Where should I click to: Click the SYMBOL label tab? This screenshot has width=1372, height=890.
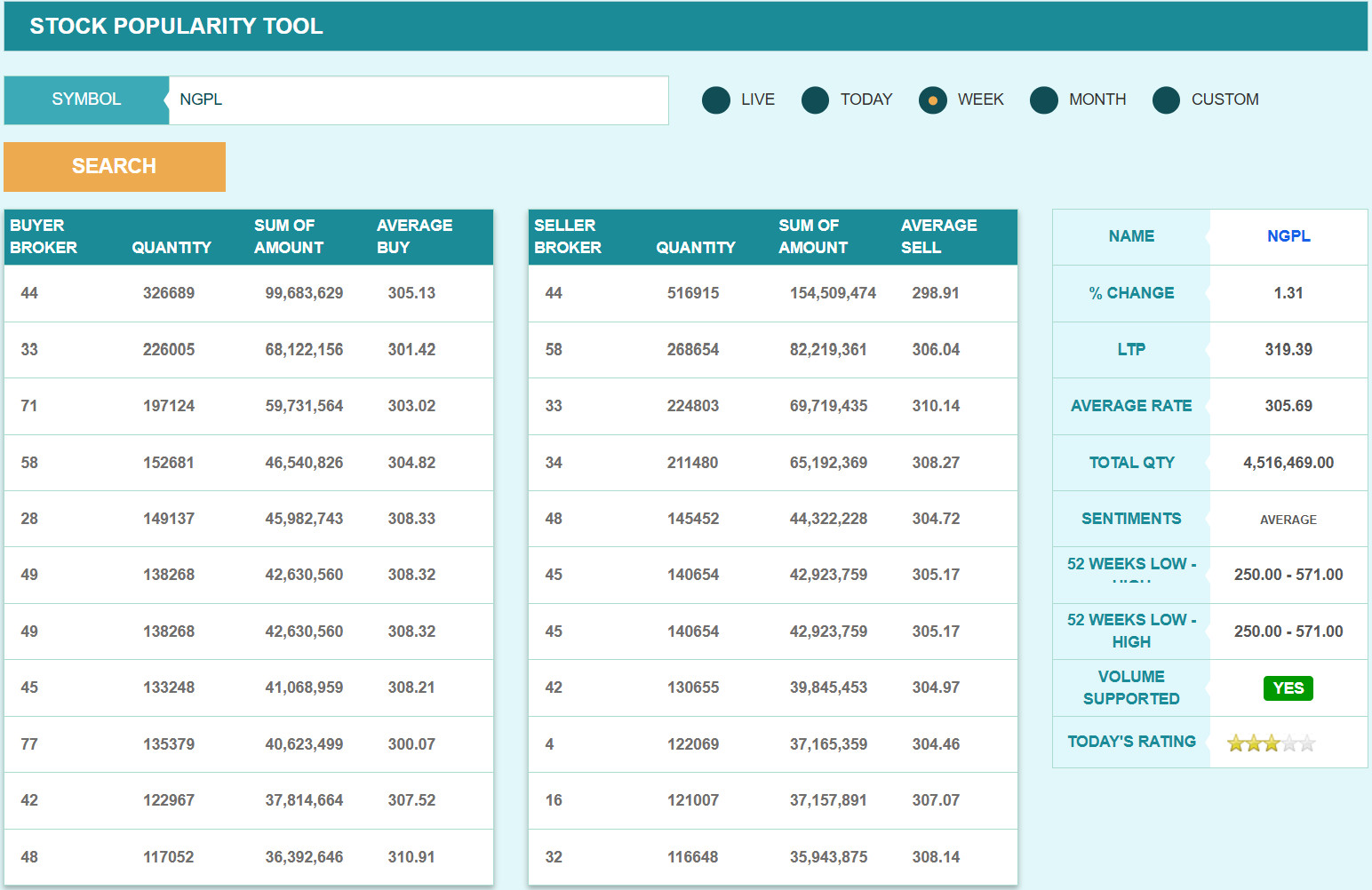tap(86, 100)
